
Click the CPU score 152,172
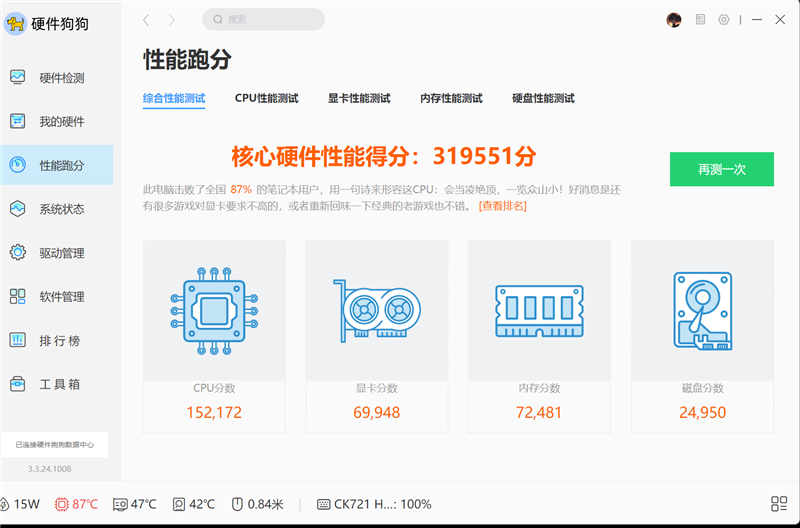click(214, 412)
